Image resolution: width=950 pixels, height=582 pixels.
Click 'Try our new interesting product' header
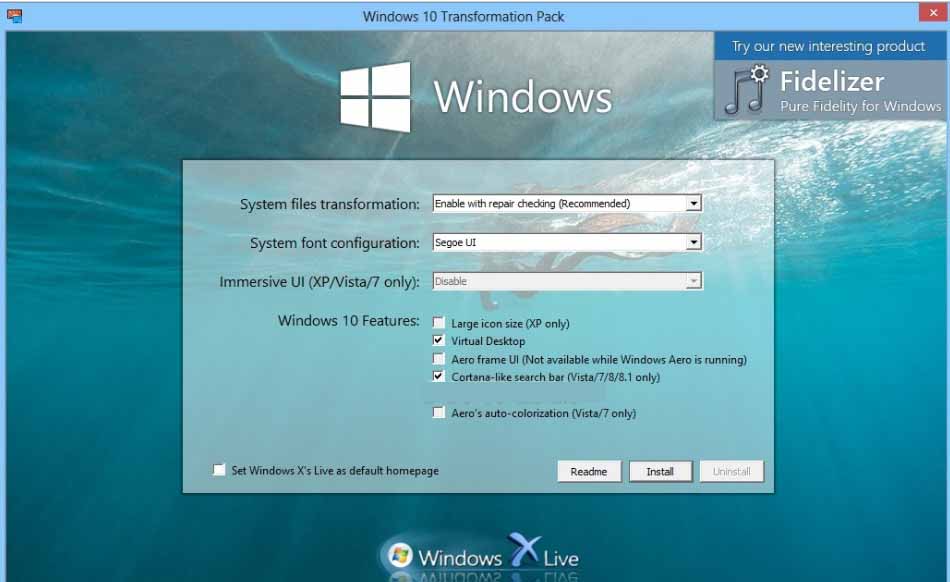coord(829,46)
